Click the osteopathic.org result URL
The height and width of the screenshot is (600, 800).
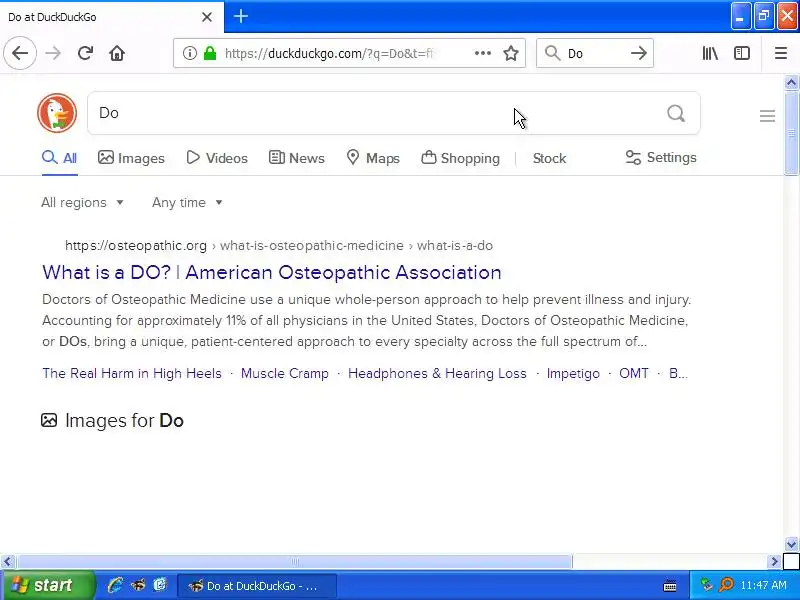pyautogui.click(x=279, y=245)
